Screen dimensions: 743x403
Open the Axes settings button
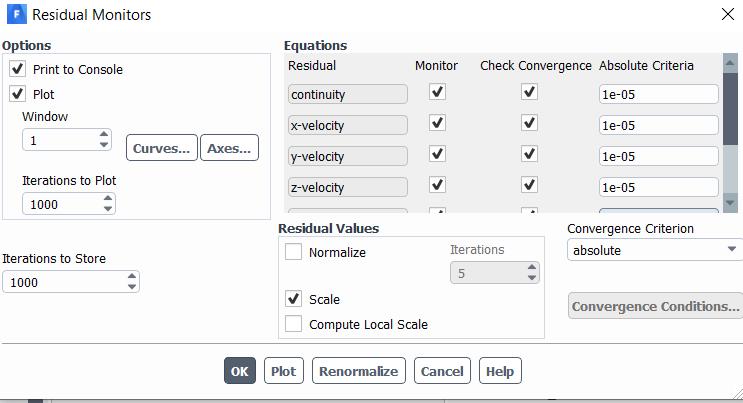pos(229,148)
